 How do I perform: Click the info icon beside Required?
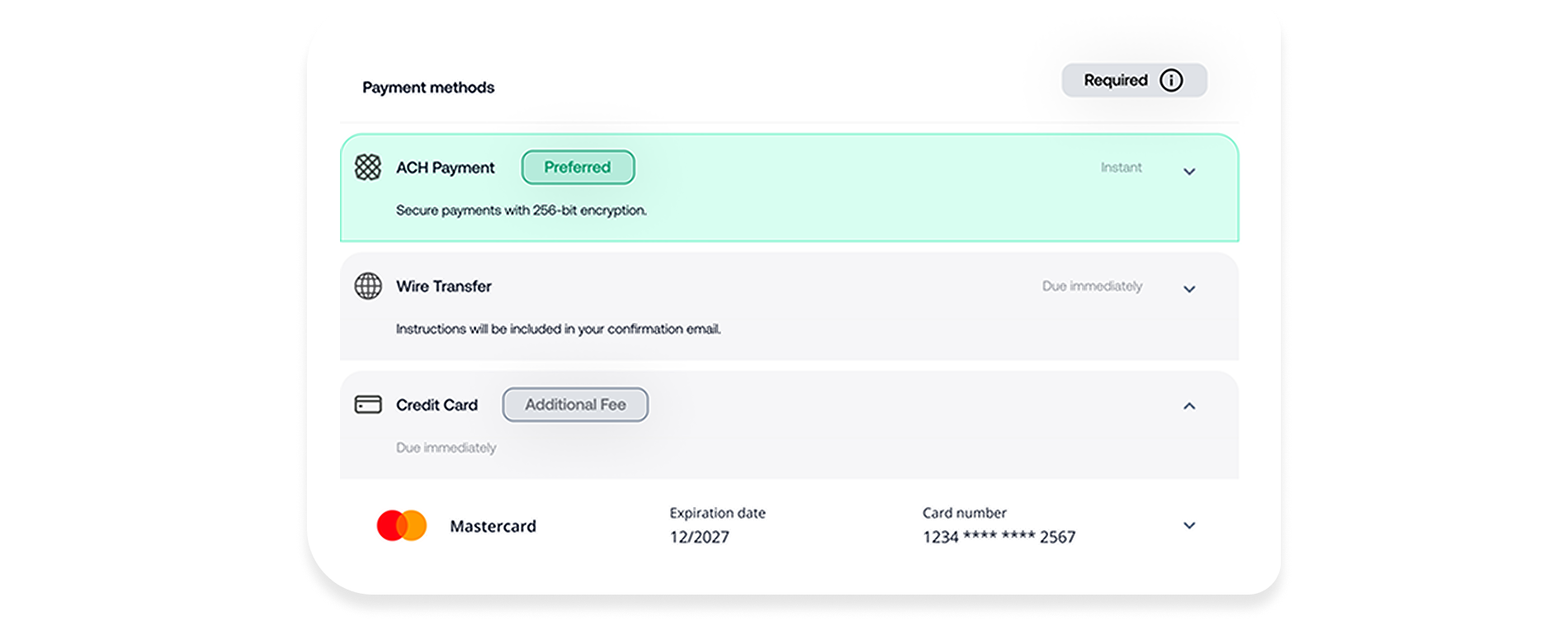pos(1171,80)
